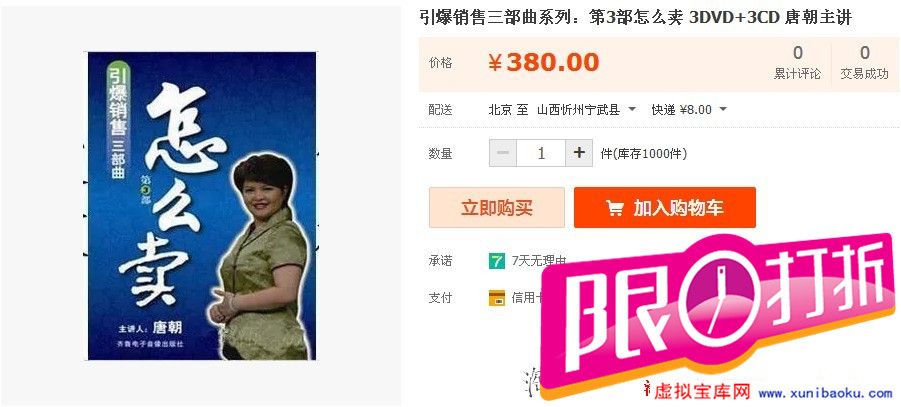Click 加入购物车 add to cart button
The height and width of the screenshot is (407, 901).
click(664, 208)
